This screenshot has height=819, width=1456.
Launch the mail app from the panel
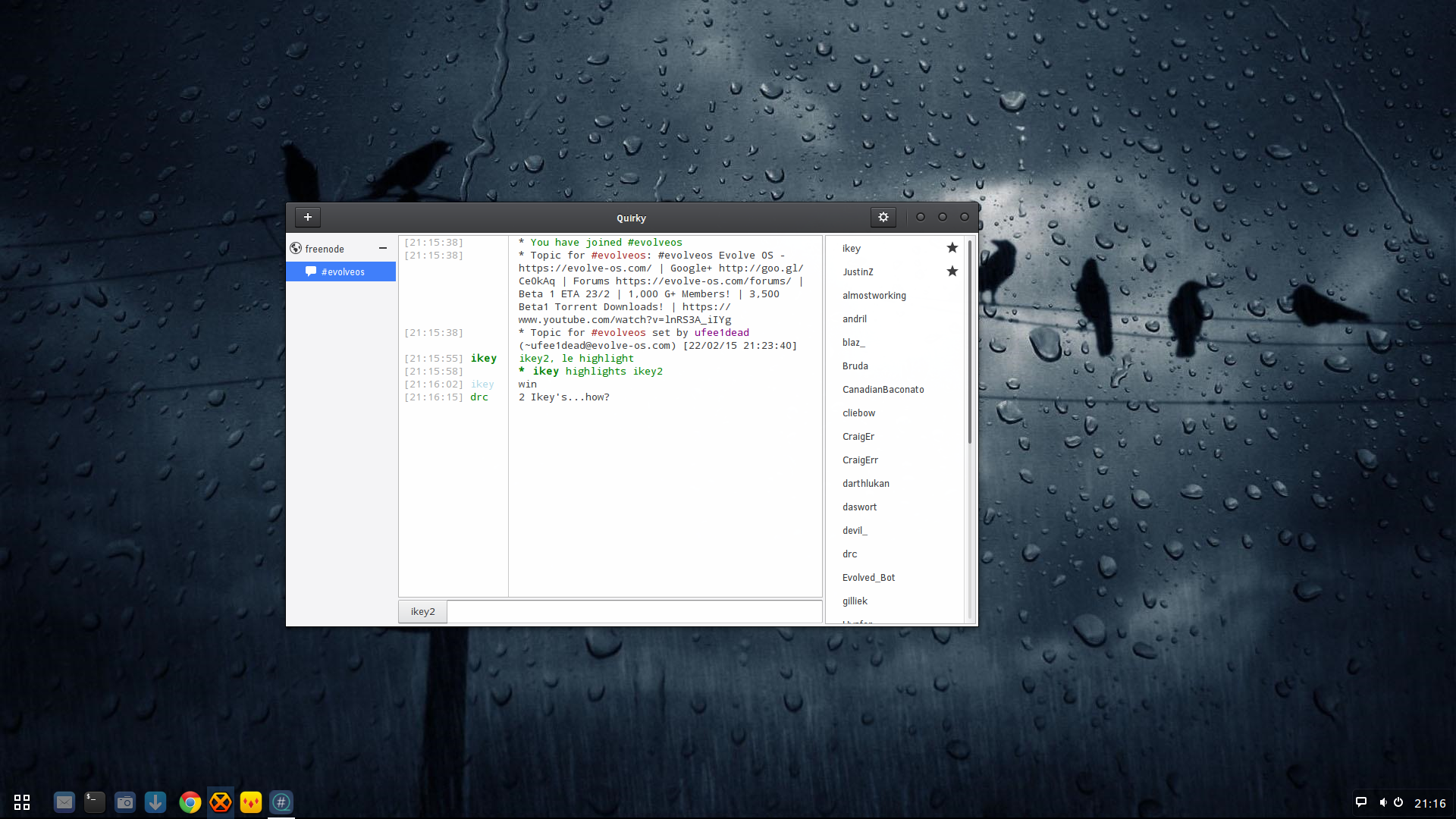(64, 802)
